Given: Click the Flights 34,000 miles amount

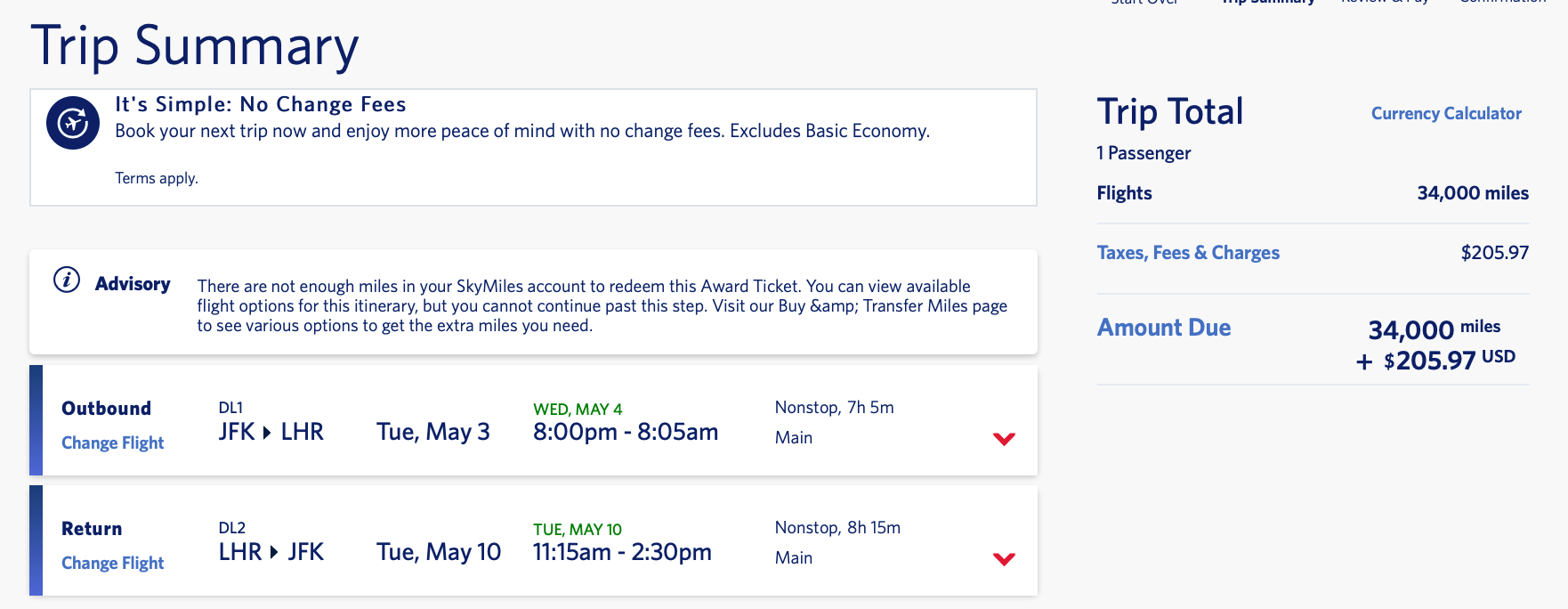Looking at the screenshot, I should pos(1472,193).
